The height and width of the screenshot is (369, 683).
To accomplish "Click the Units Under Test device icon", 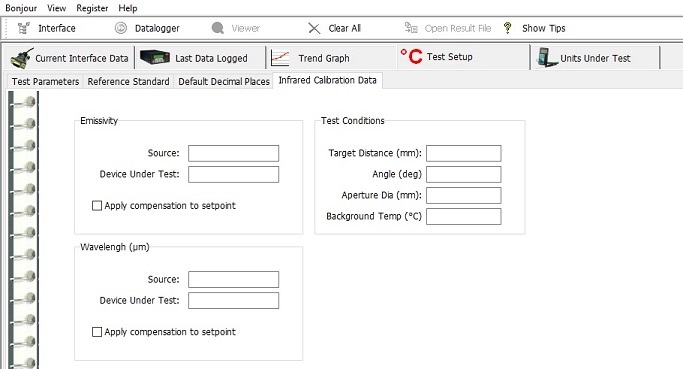I will tap(548, 58).
